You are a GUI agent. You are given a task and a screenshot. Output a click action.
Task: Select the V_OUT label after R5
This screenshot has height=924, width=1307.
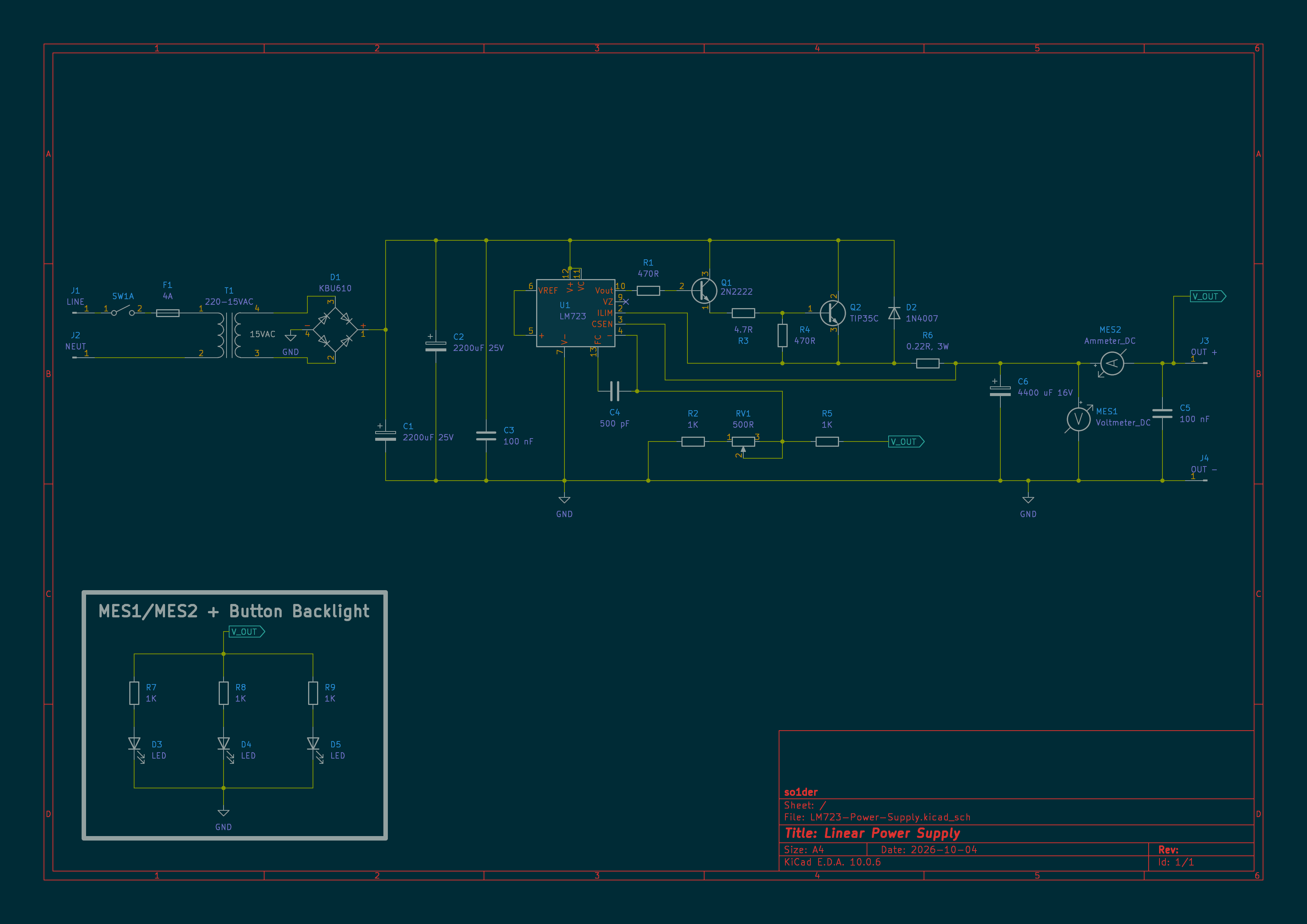906,441
